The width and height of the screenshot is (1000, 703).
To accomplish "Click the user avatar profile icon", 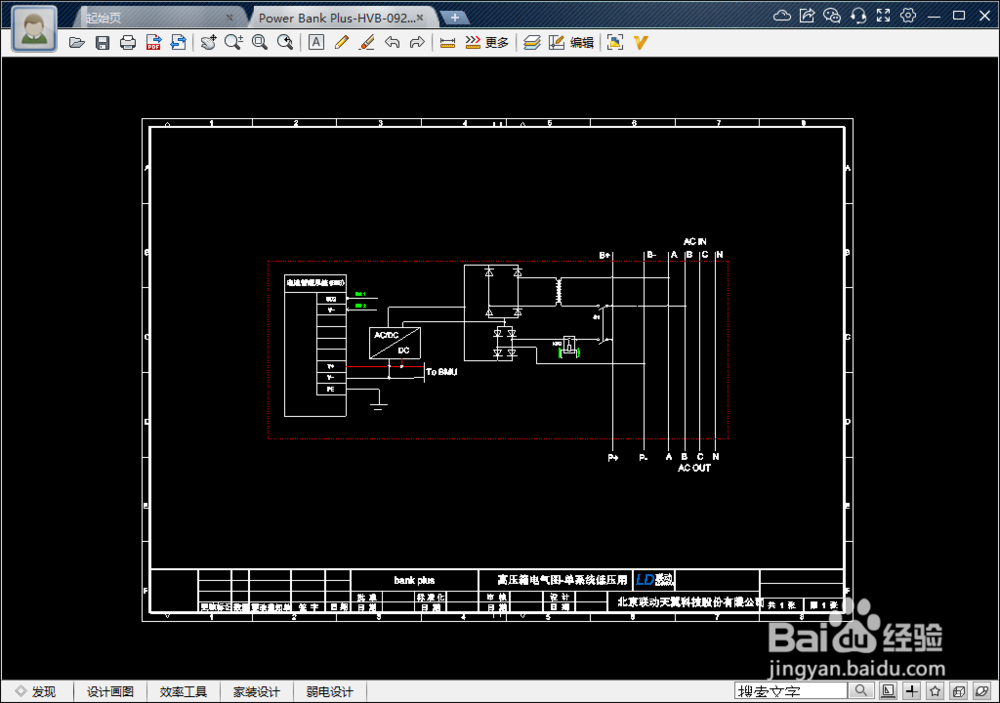I will tap(34, 29).
